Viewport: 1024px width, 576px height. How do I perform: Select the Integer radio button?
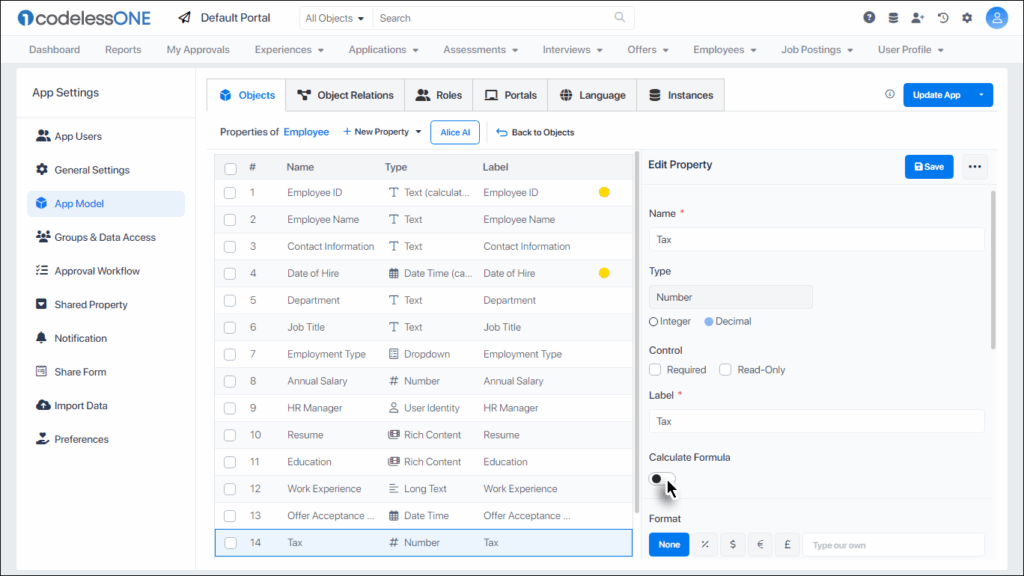(x=654, y=322)
